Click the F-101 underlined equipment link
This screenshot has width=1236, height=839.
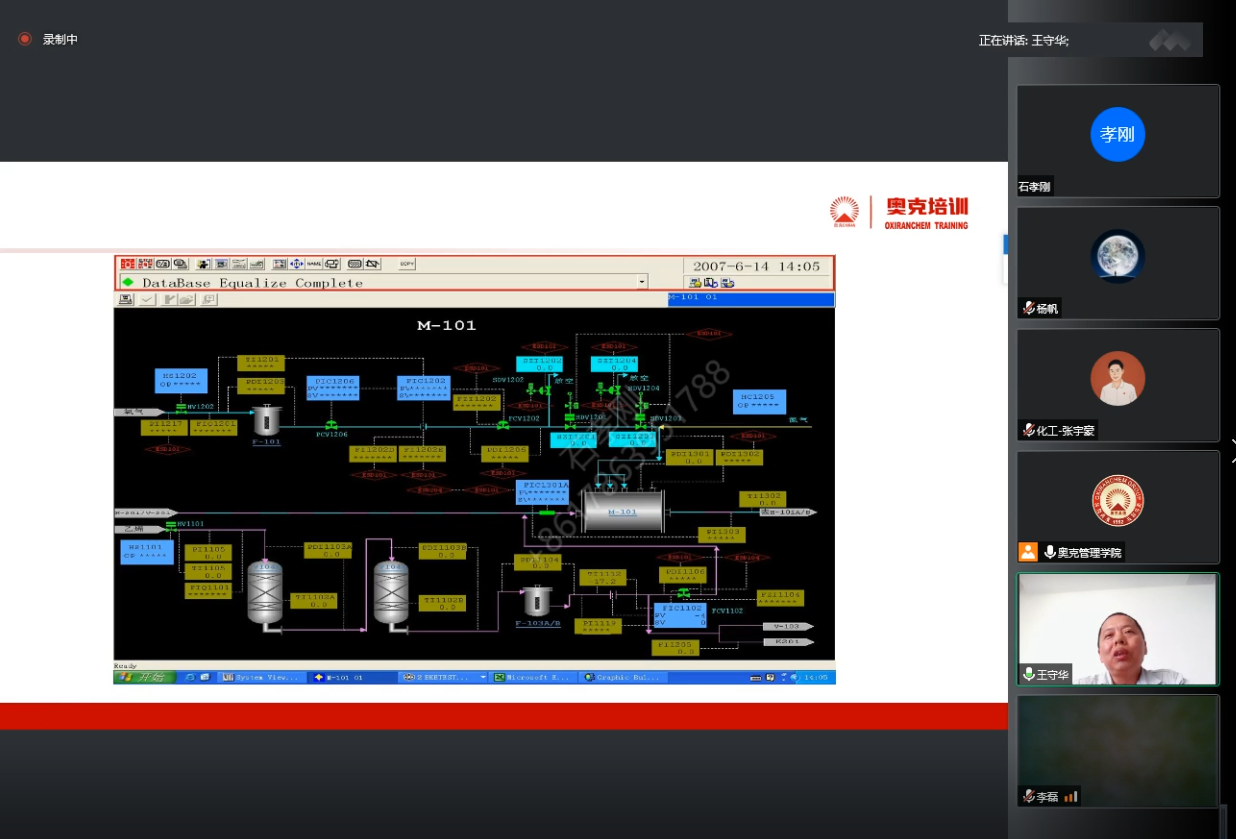[x=266, y=441]
